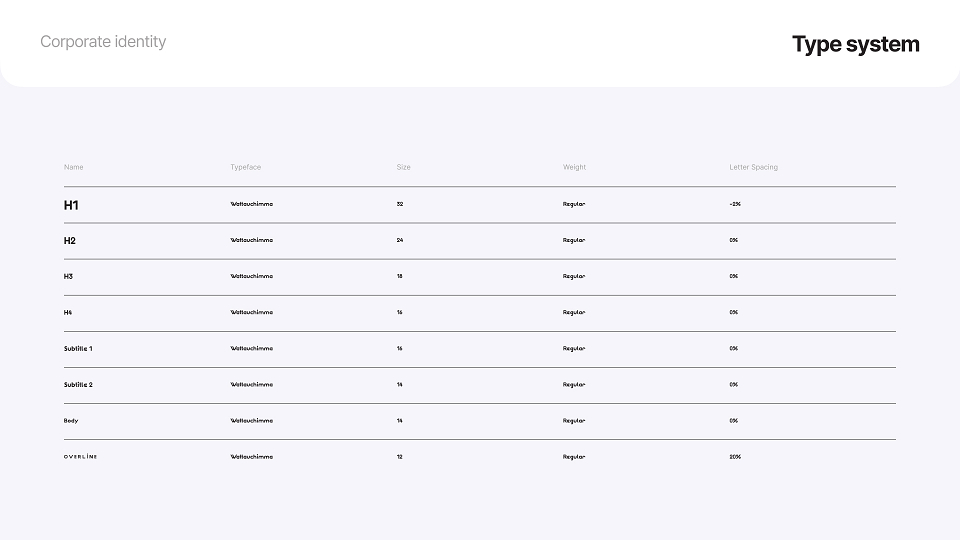Click the "Subtitle 2" style name

[x=78, y=384]
